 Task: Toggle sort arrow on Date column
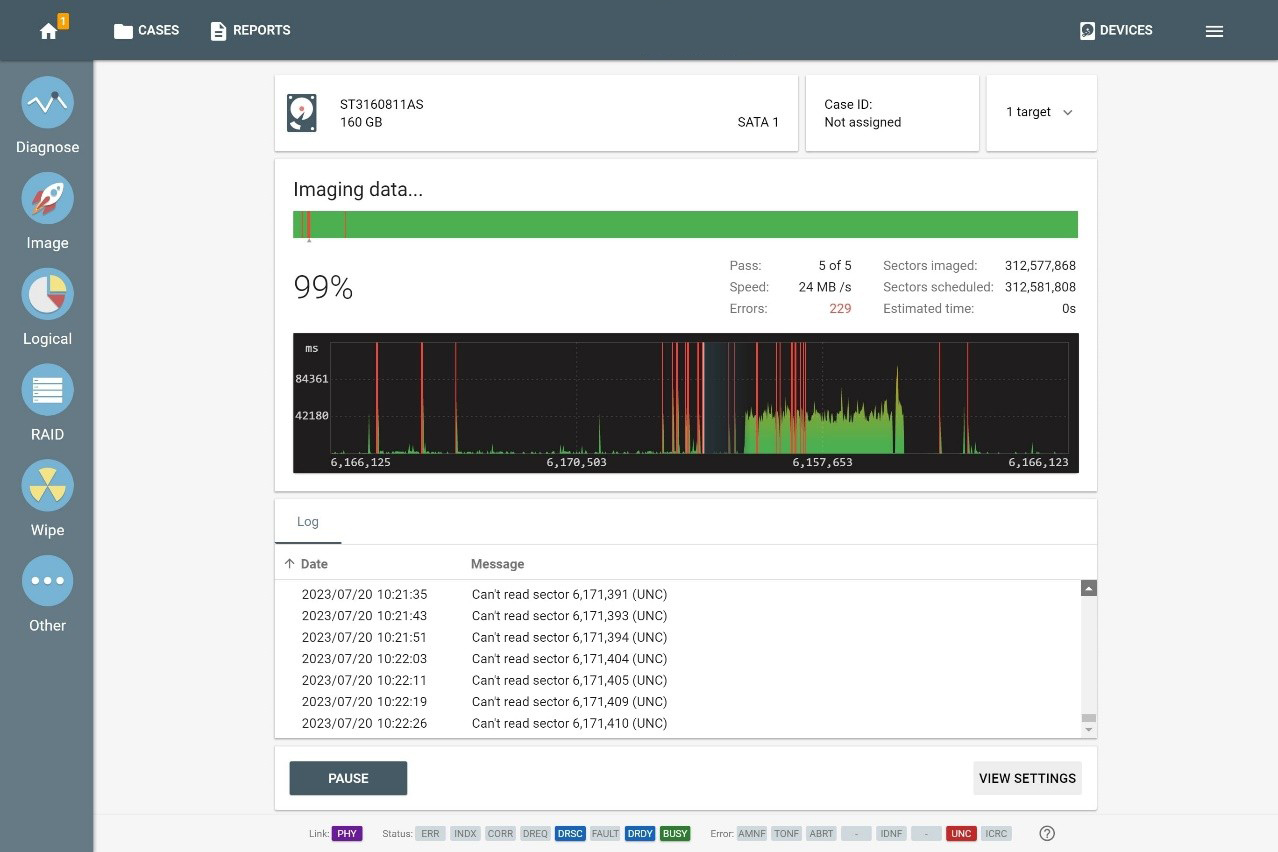289,564
